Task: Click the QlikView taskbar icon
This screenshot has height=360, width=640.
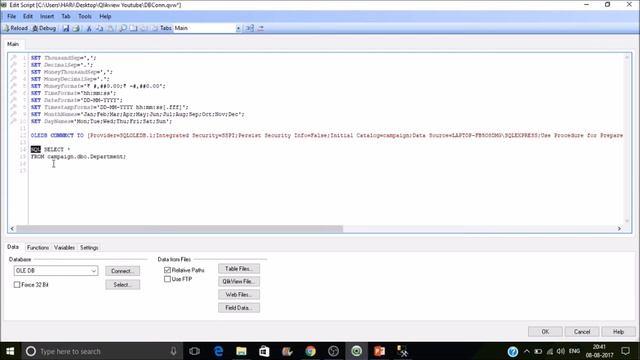Action: click(x=356, y=351)
